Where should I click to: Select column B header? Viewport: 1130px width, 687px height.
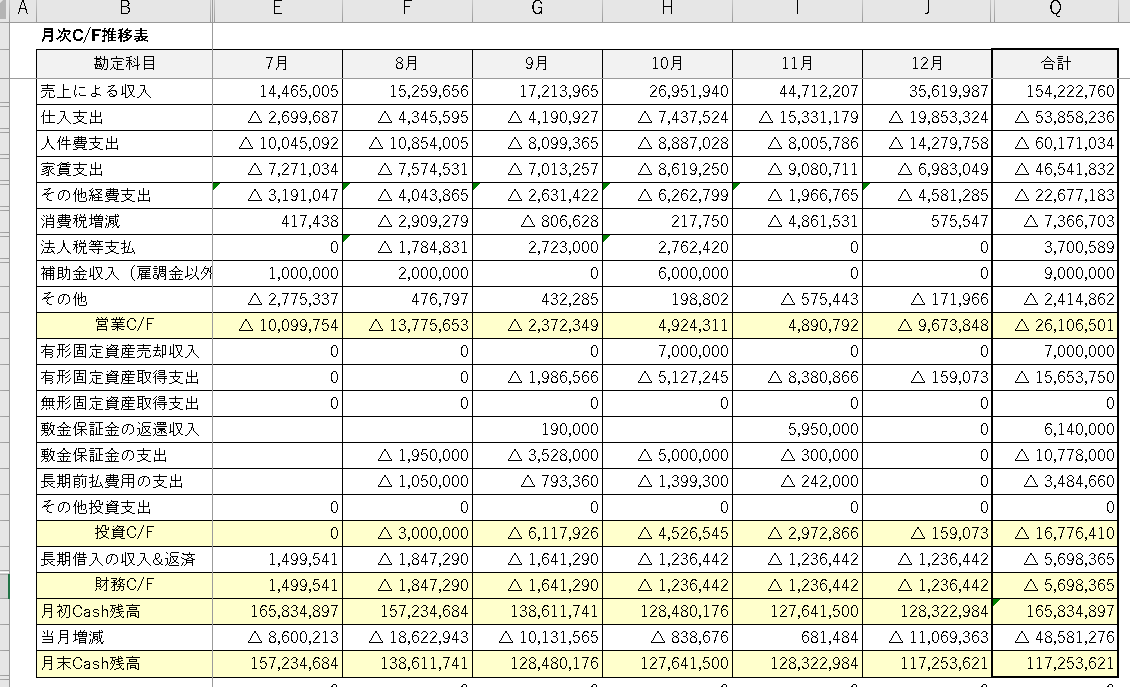coord(124,9)
